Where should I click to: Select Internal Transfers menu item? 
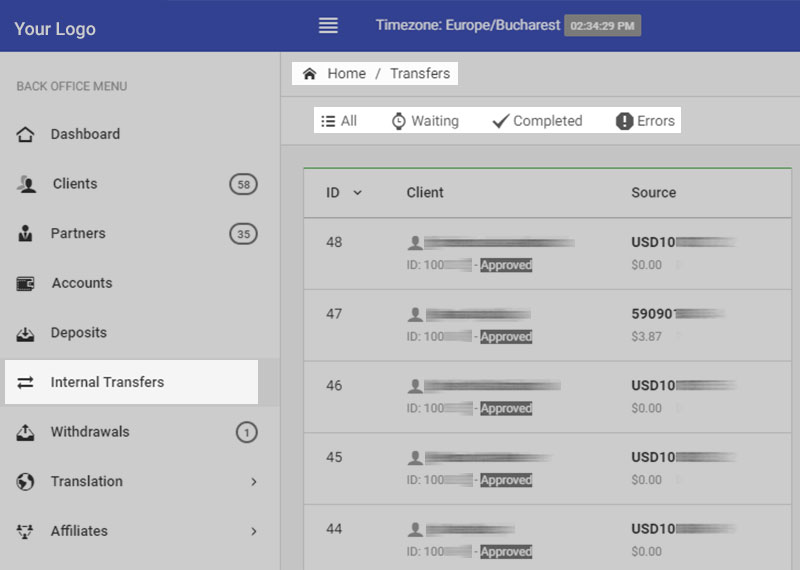point(107,382)
